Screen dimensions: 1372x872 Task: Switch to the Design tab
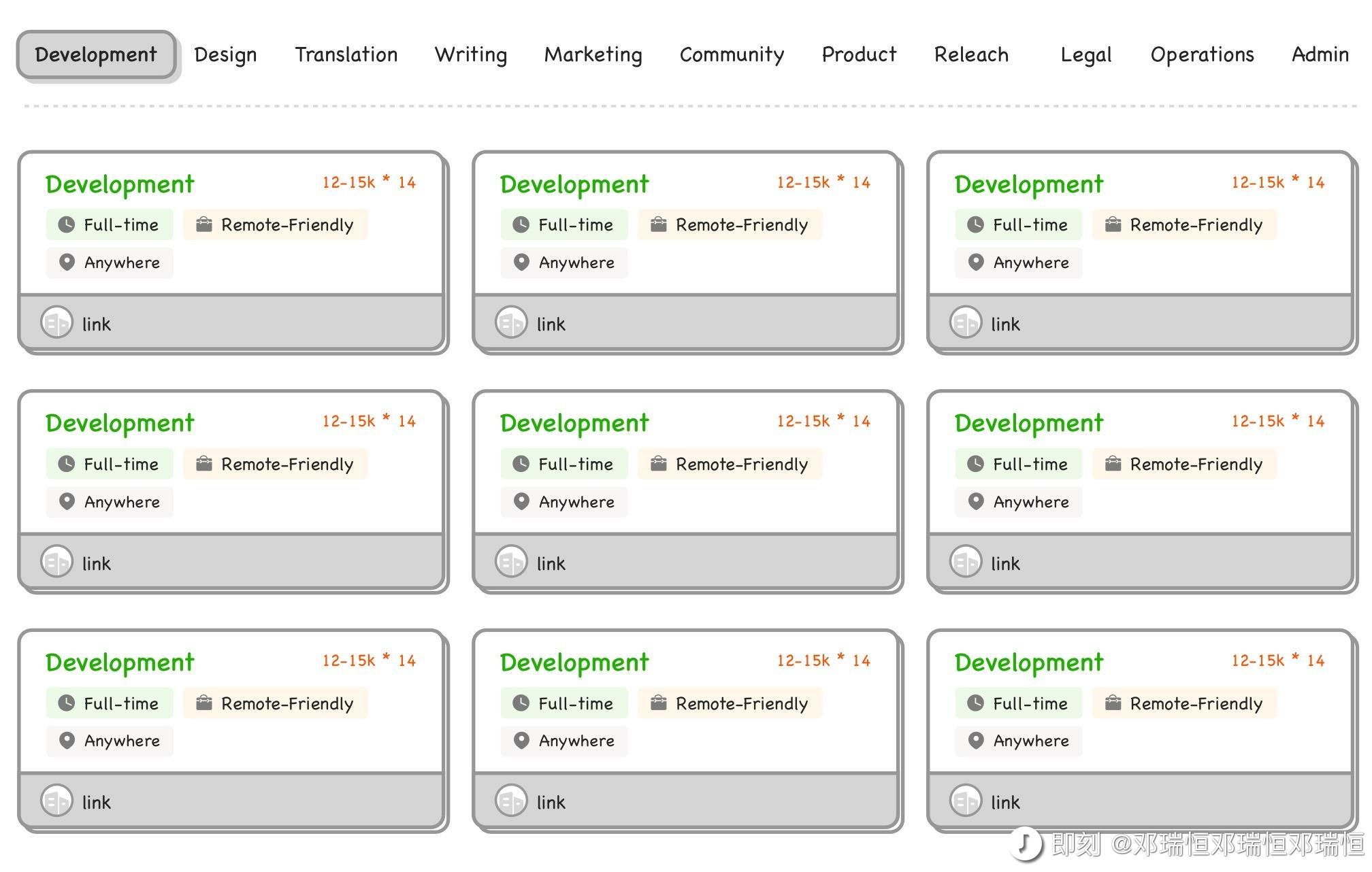tap(225, 55)
